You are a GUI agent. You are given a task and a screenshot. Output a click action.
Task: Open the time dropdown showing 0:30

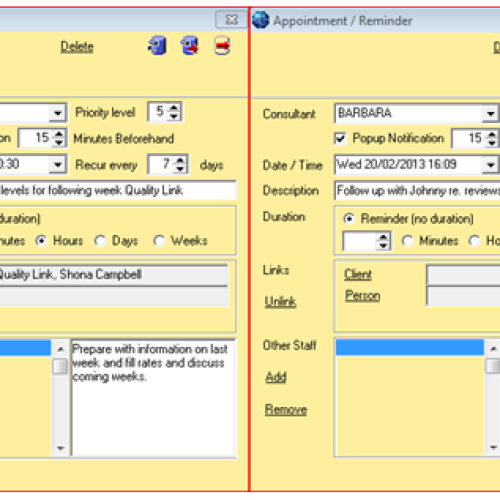[x=58, y=164]
